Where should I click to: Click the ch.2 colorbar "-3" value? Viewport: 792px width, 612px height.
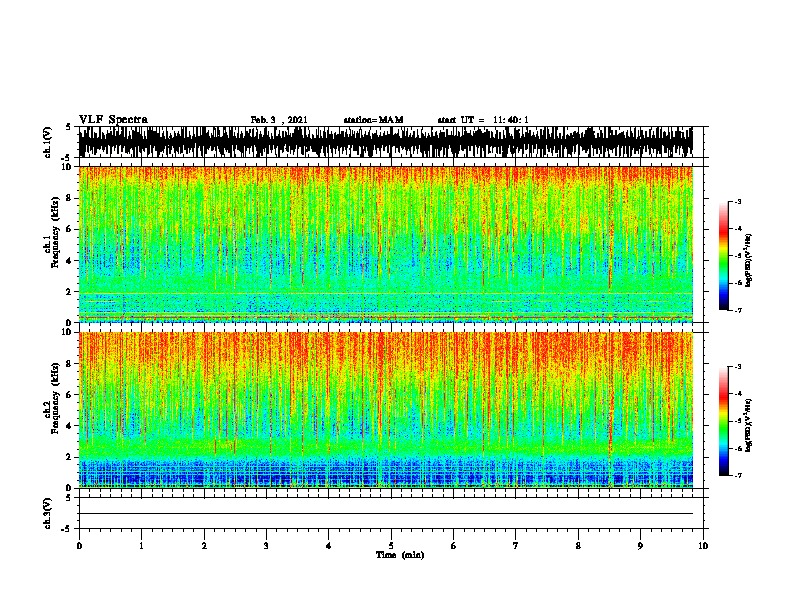coord(738,367)
